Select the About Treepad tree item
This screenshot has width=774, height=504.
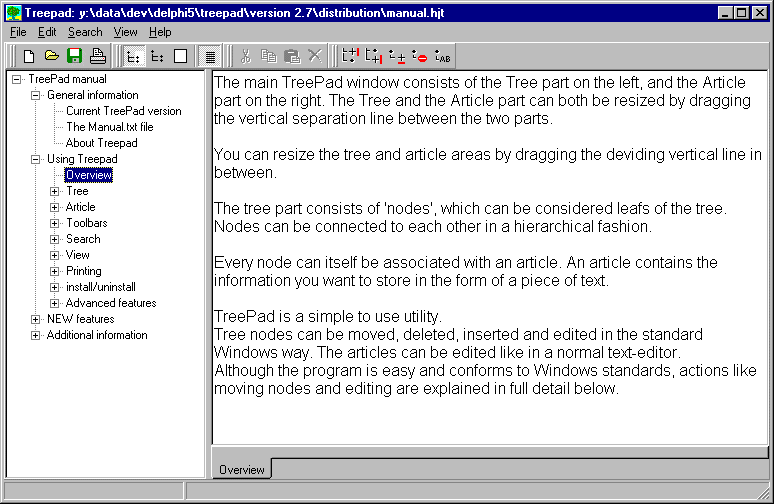click(102, 143)
